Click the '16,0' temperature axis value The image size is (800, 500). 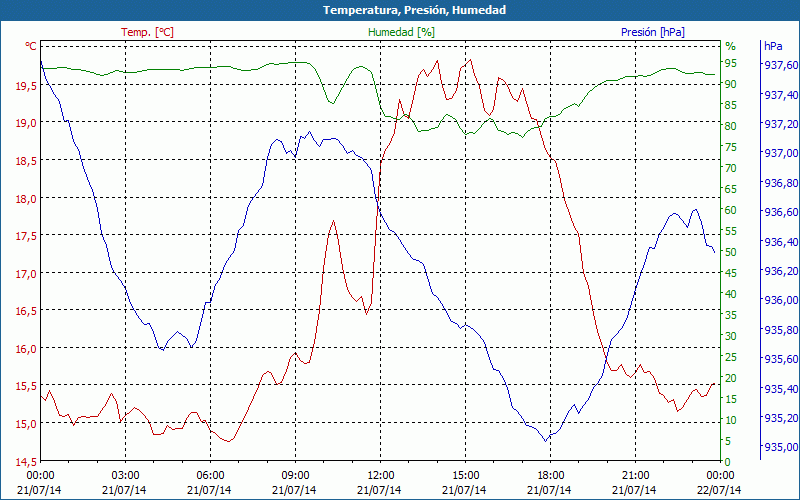(26, 350)
